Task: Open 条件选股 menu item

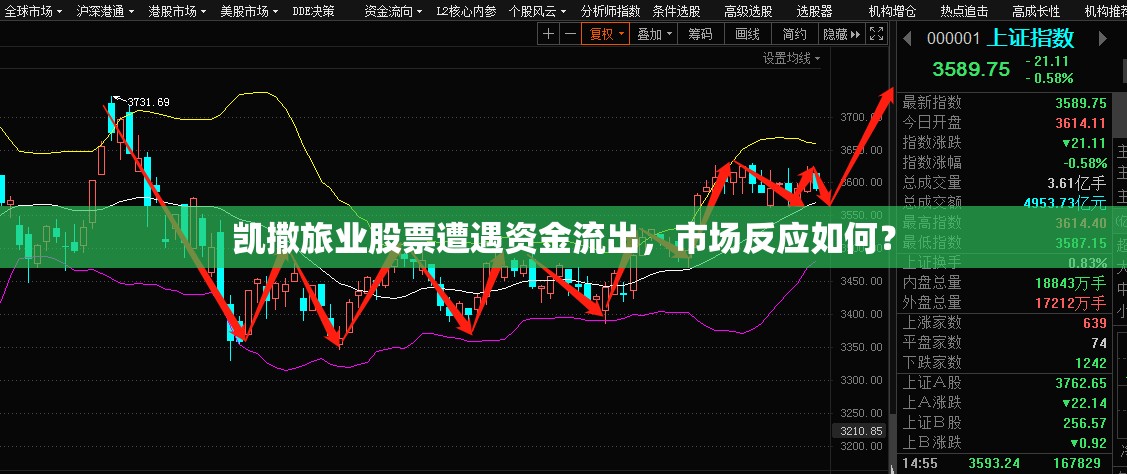Action: pos(676,11)
